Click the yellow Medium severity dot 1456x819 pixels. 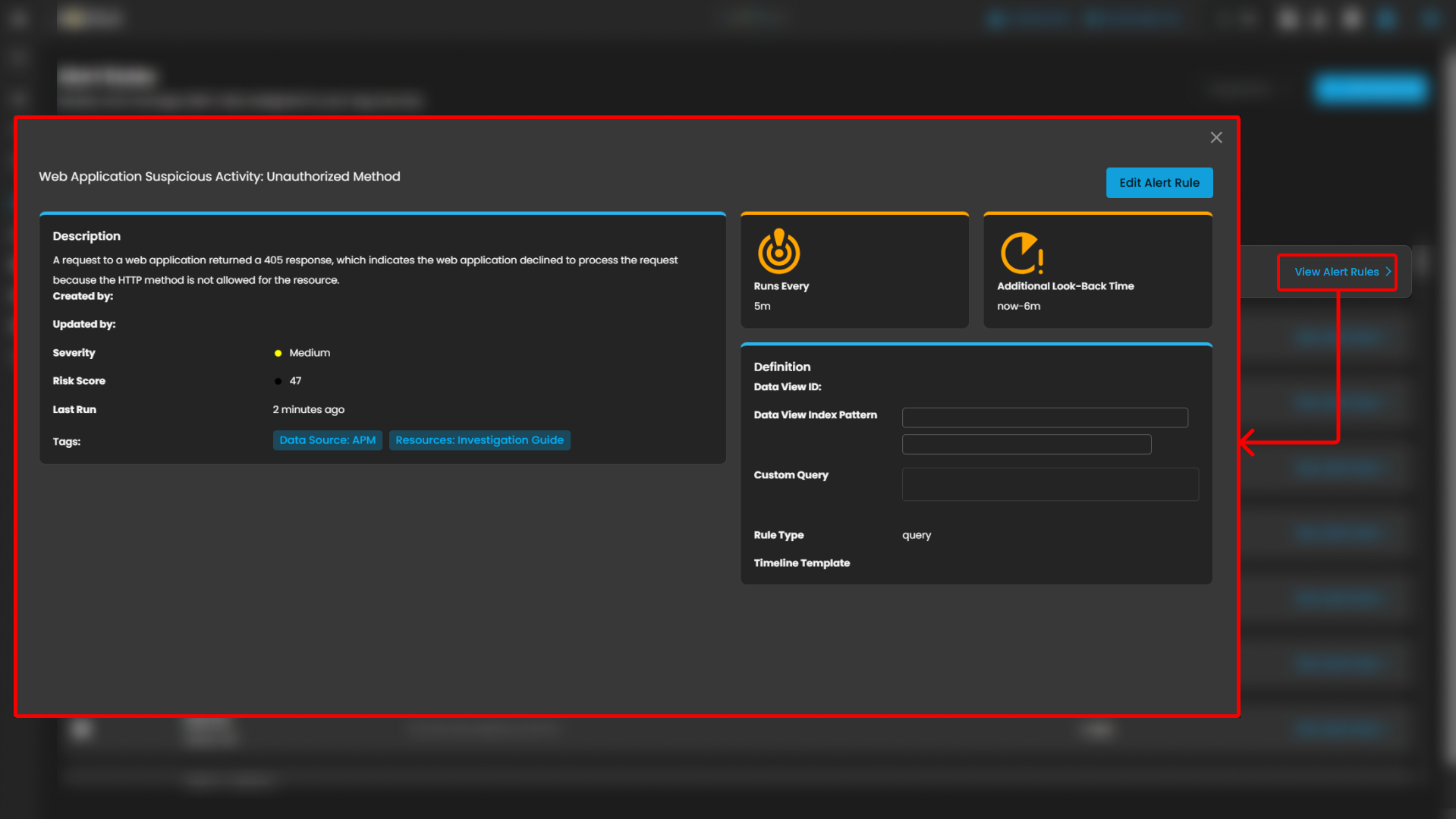click(278, 353)
